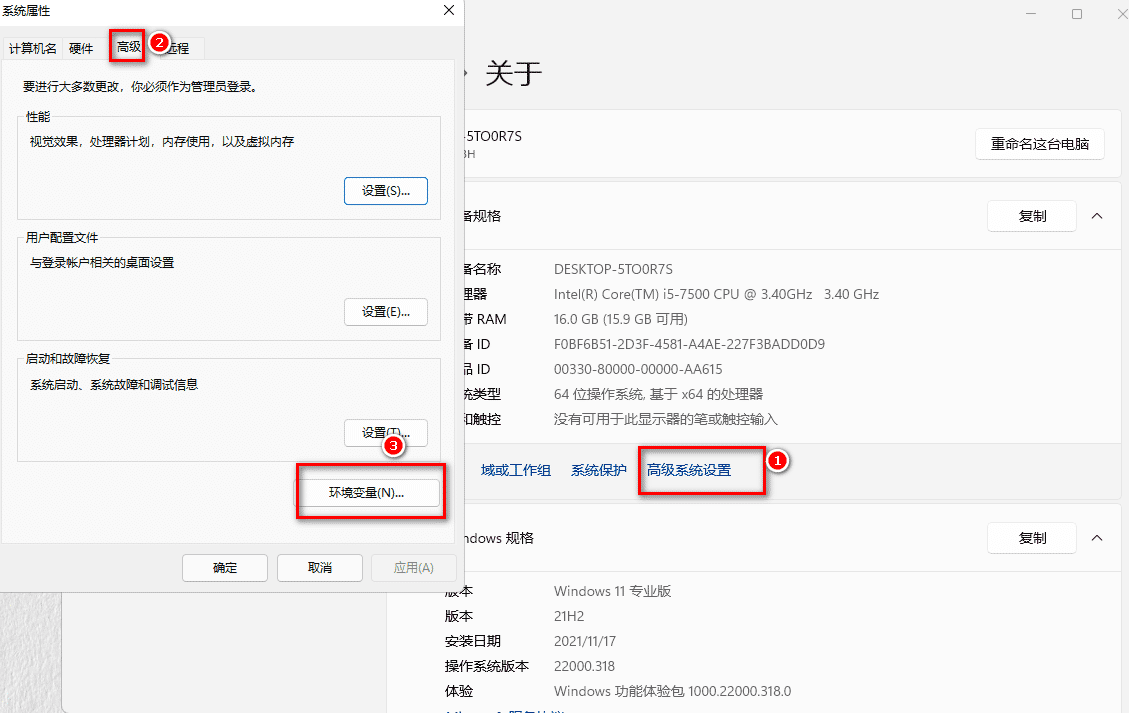Confirm the dialog with 确定

(225, 568)
